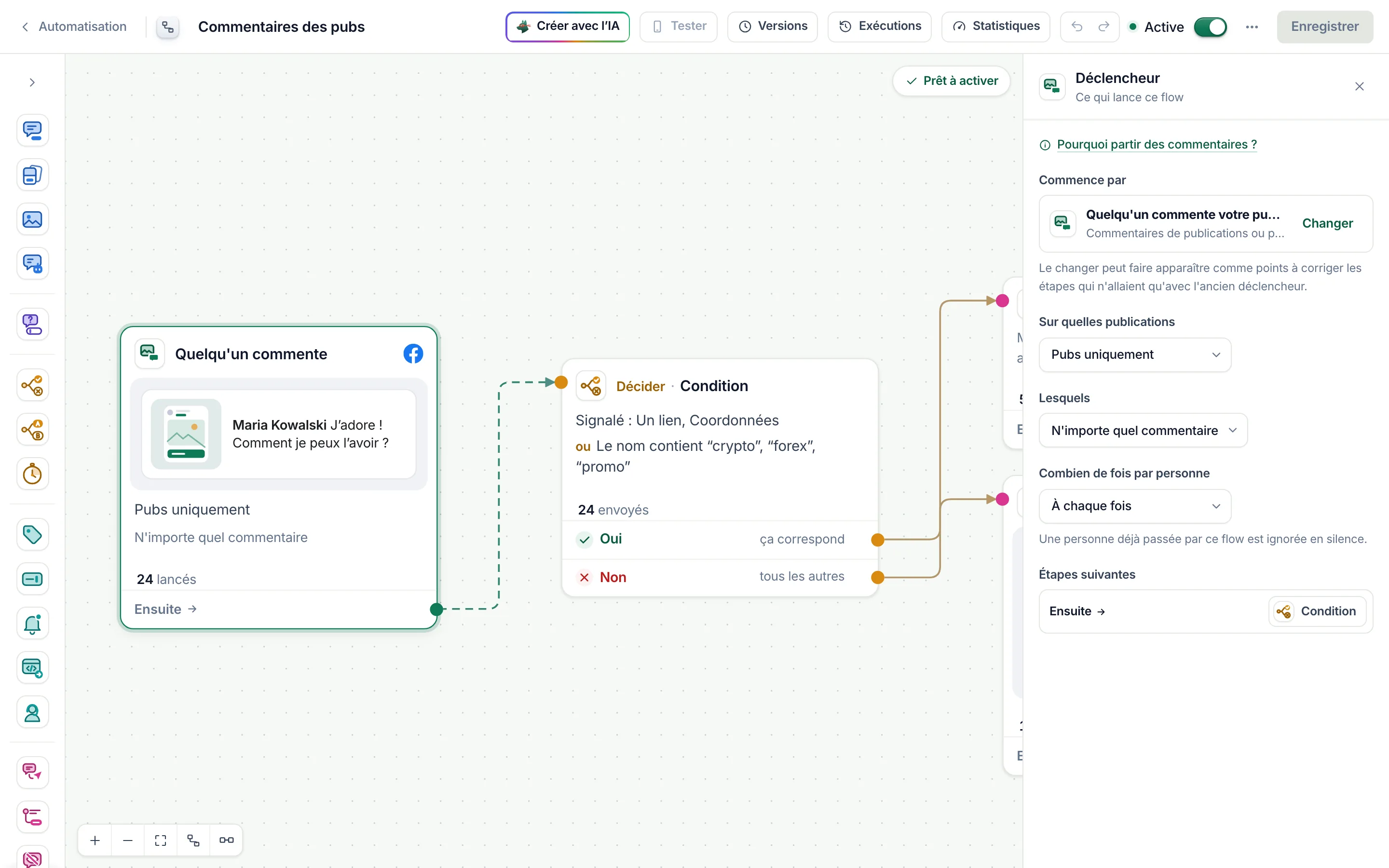The image size is (1389, 868).
Task: Open Pourquoi partir des commentaires link
Action: (x=1157, y=145)
